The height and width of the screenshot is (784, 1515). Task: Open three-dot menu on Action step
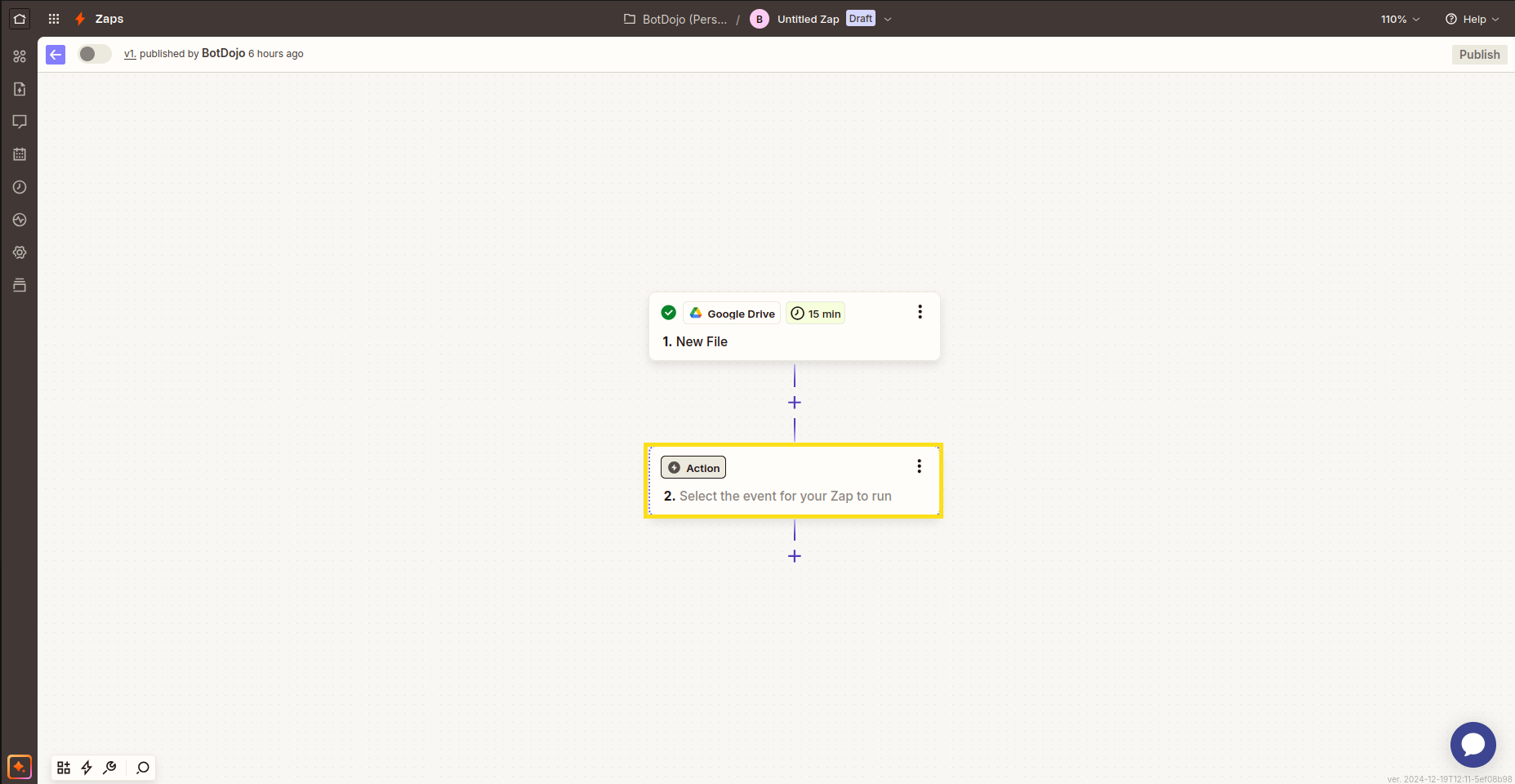(919, 466)
